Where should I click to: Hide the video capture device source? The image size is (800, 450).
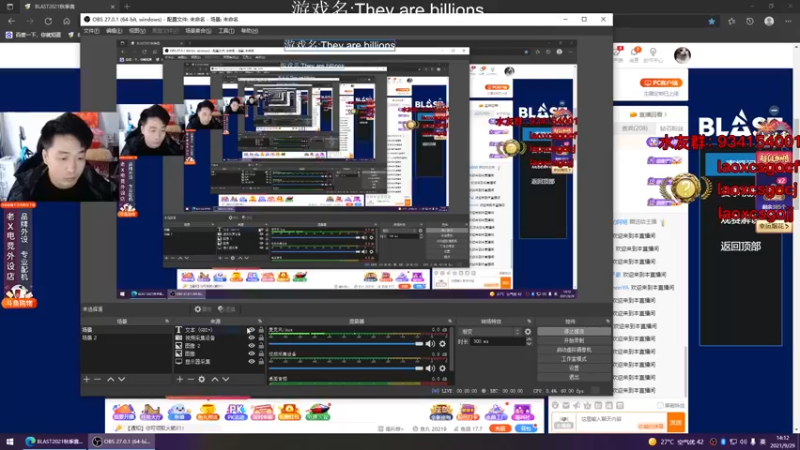click(251, 338)
